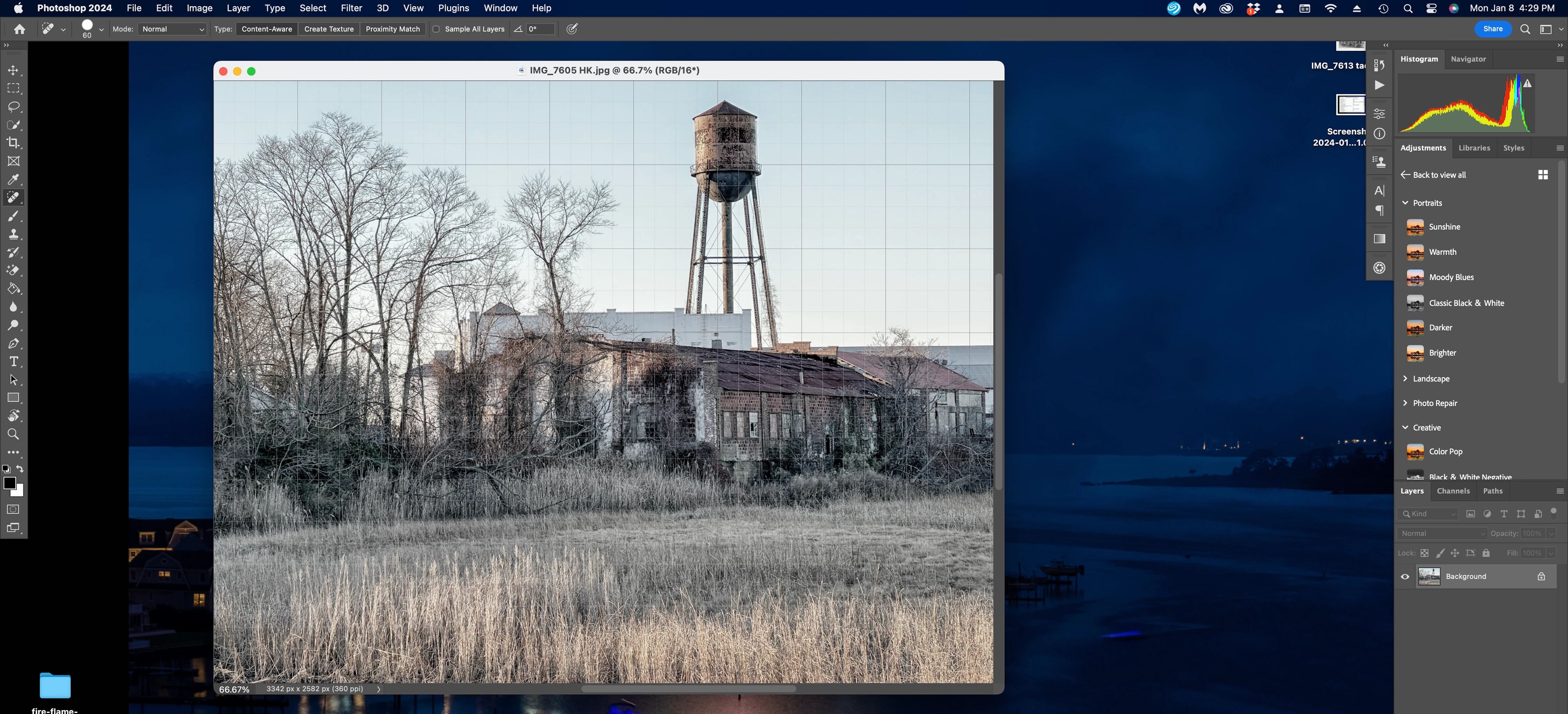The height and width of the screenshot is (714, 1568).
Task: Click the Share button
Action: pyautogui.click(x=1492, y=29)
